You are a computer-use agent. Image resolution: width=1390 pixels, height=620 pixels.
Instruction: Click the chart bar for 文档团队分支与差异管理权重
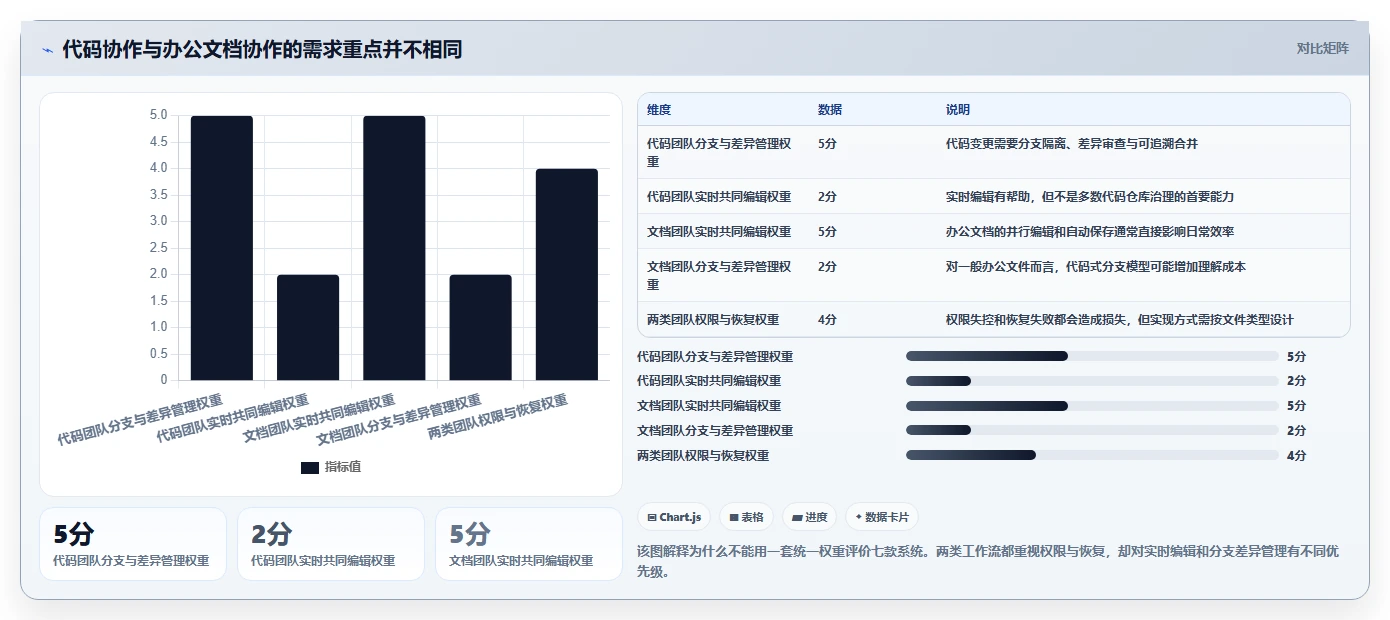[x=480, y=327]
